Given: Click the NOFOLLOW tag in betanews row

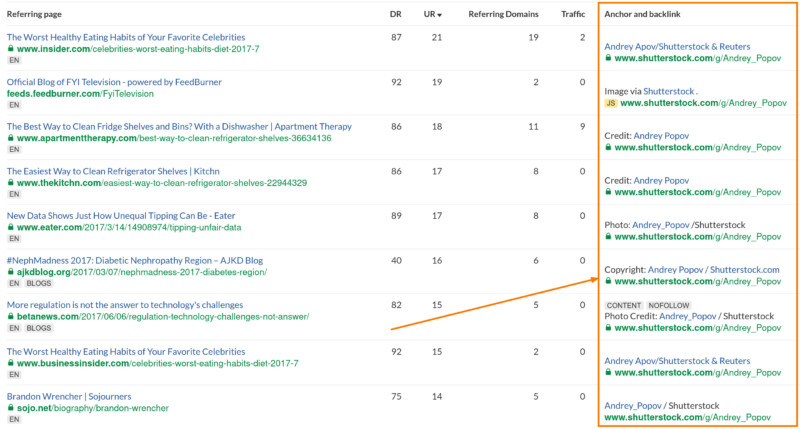Looking at the screenshot, I should 668,305.
